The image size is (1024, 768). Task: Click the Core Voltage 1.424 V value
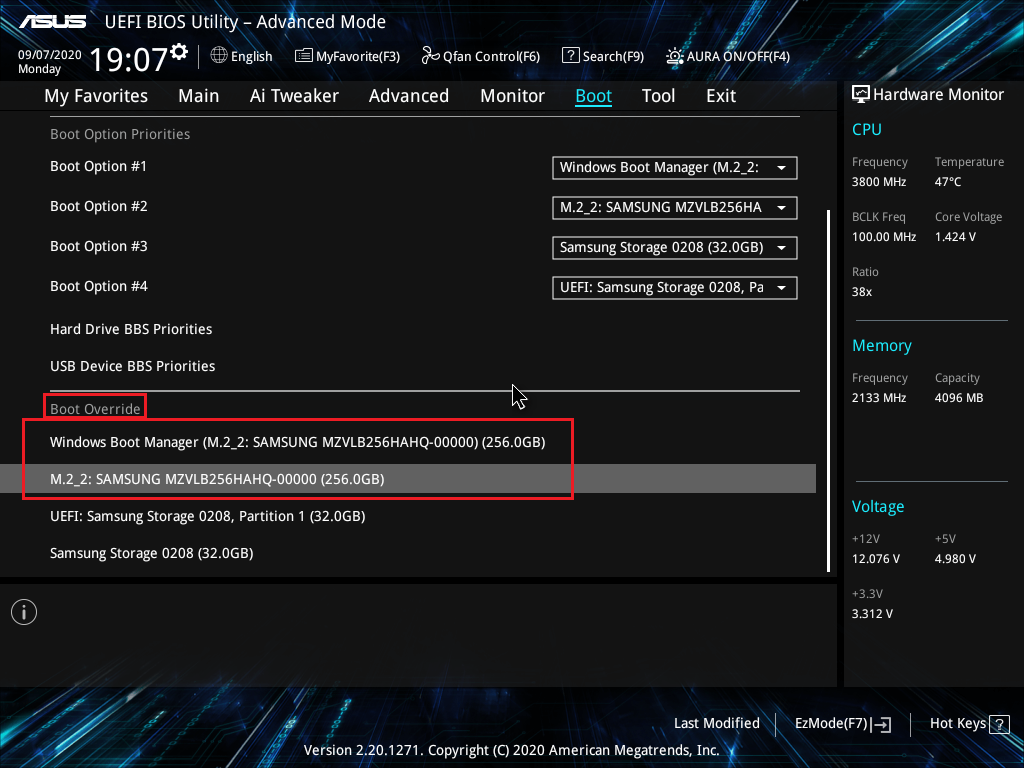tap(955, 237)
